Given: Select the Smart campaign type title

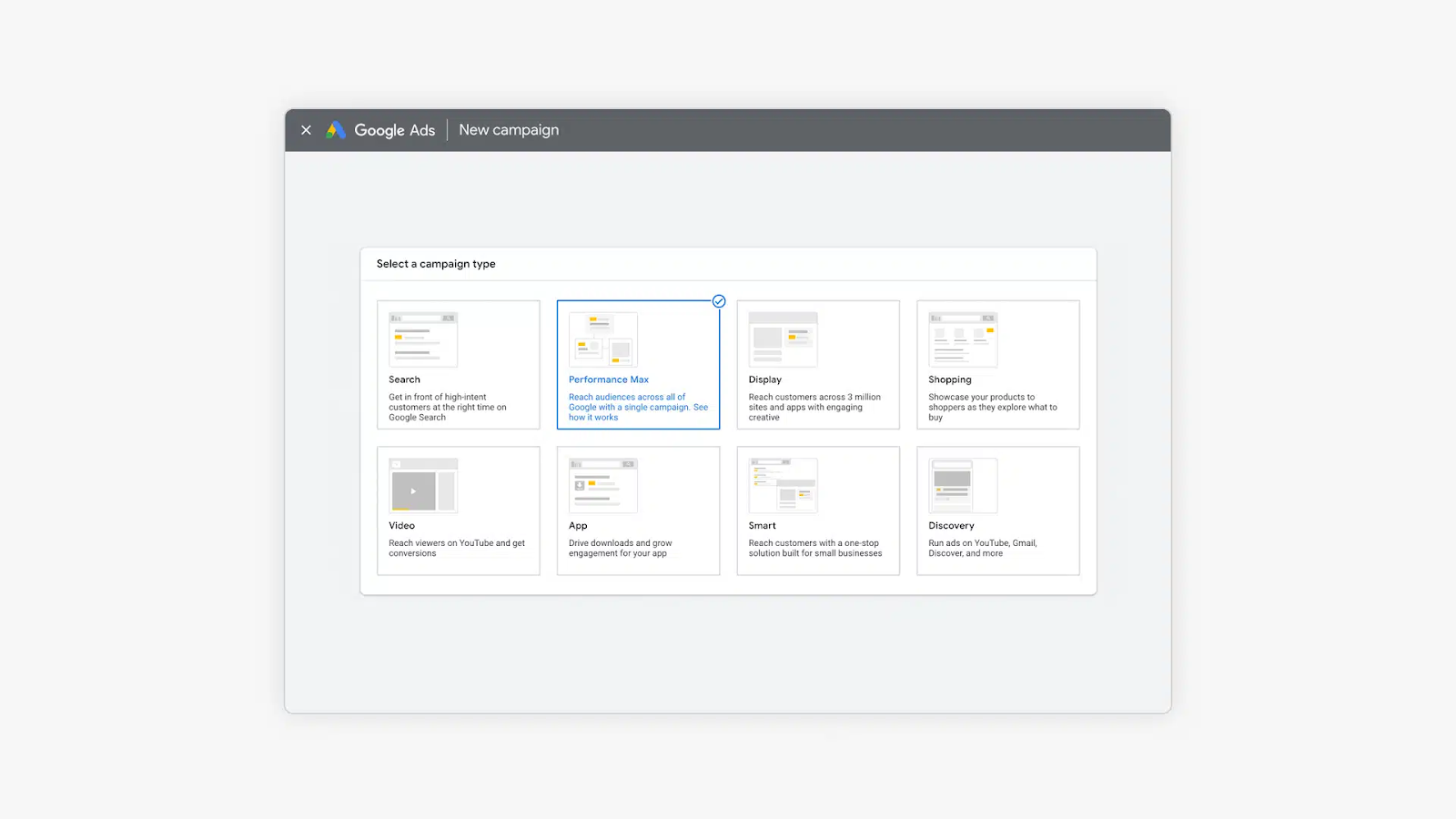Looking at the screenshot, I should [x=762, y=526].
